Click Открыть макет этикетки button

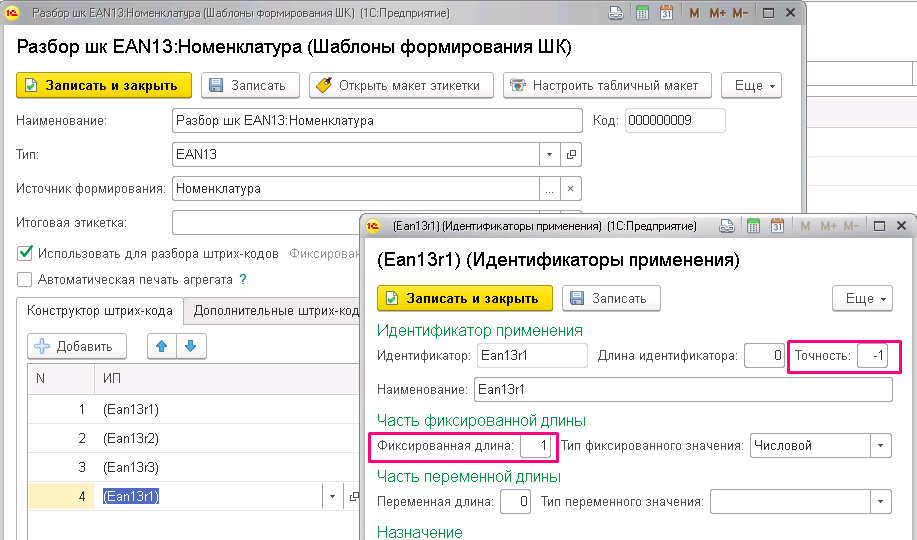coord(401,85)
